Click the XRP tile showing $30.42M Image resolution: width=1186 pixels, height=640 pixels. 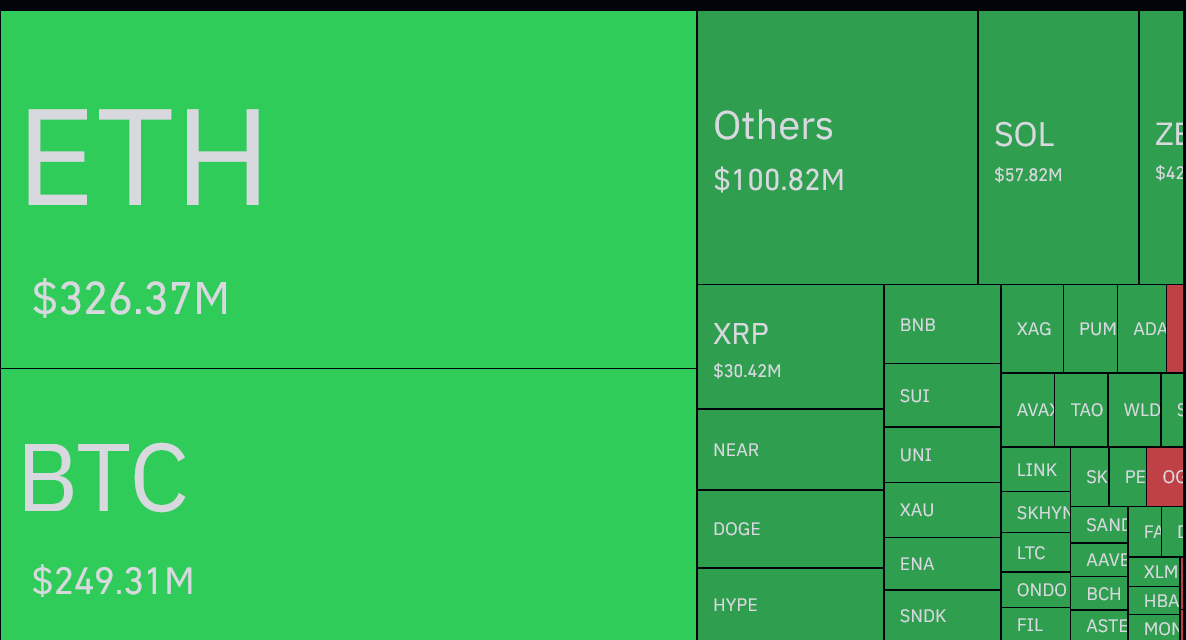pyautogui.click(x=790, y=346)
